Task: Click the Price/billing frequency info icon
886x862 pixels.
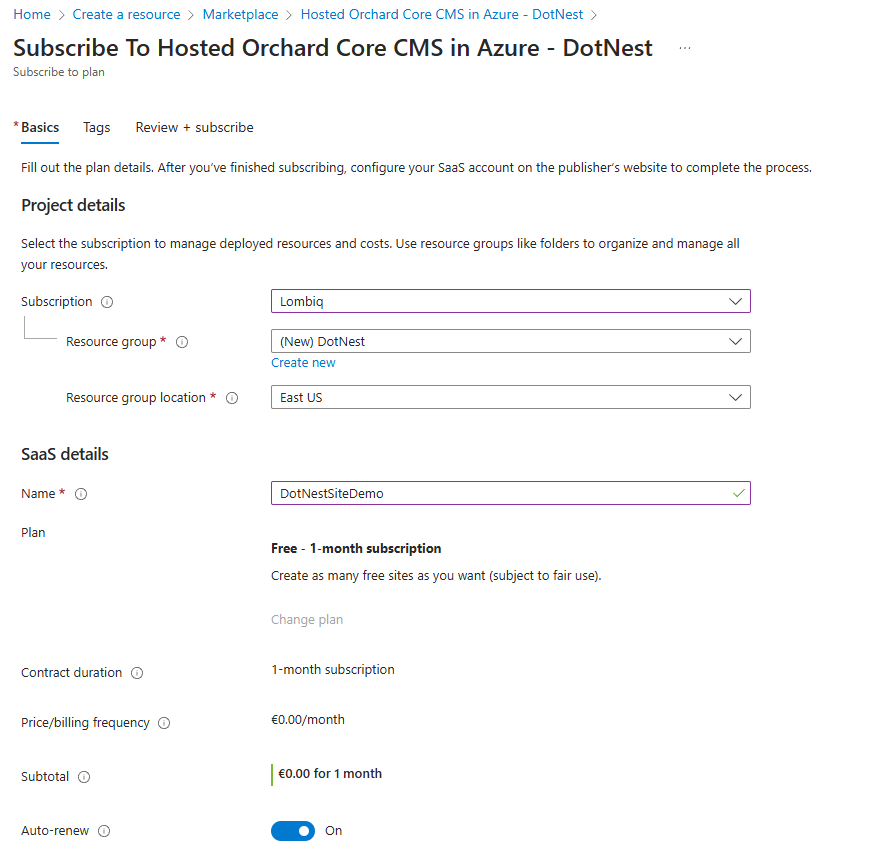Action: point(164,724)
